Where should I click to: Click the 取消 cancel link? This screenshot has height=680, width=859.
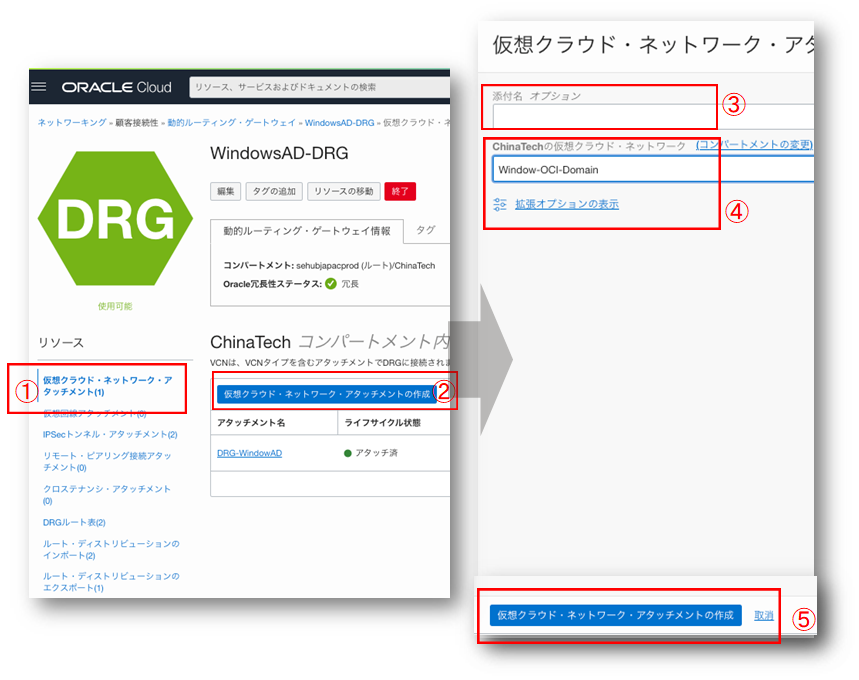[764, 615]
